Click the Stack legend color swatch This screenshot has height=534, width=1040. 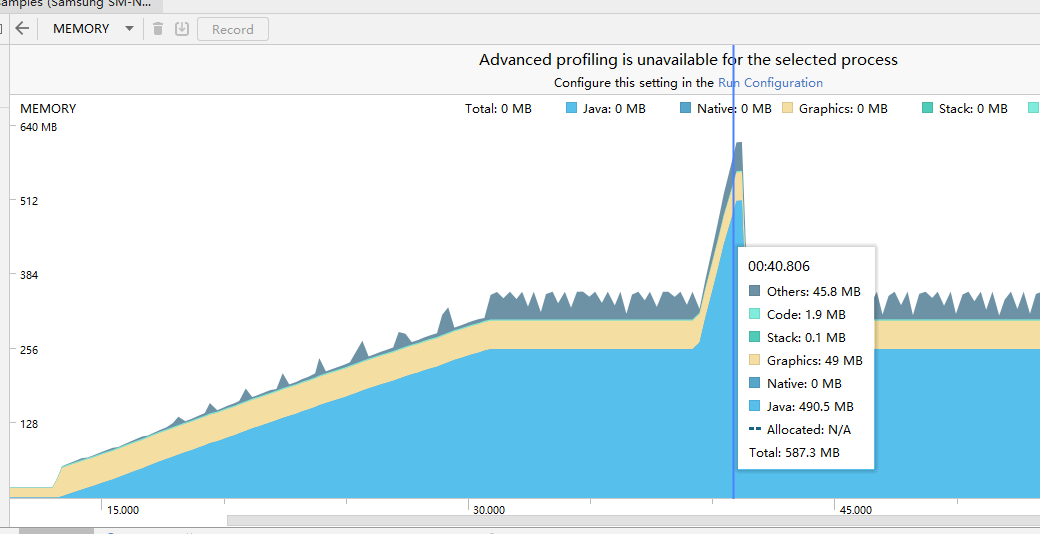pyautogui.click(x=927, y=108)
